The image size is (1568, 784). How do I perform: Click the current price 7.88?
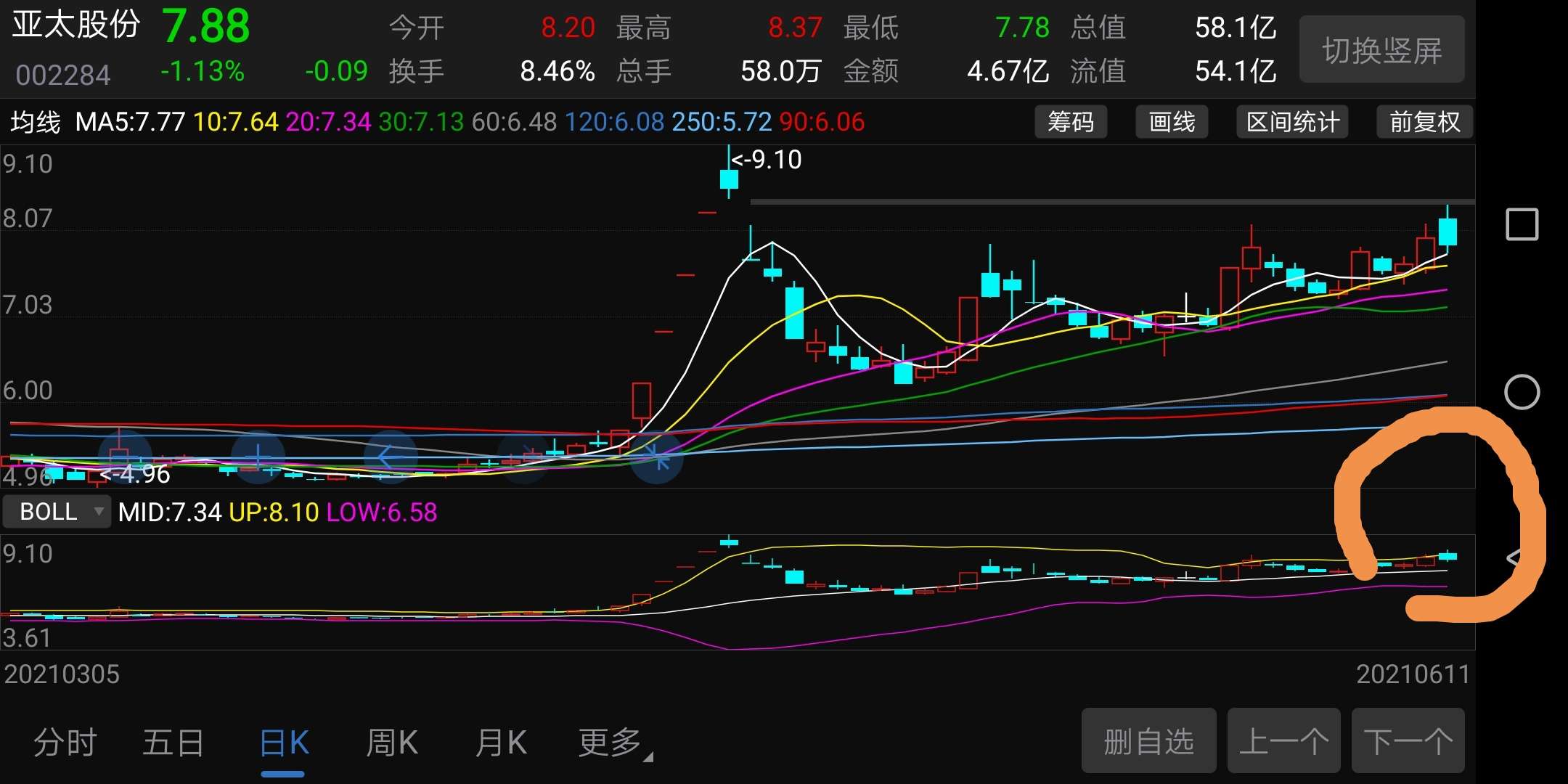[x=205, y=26]
